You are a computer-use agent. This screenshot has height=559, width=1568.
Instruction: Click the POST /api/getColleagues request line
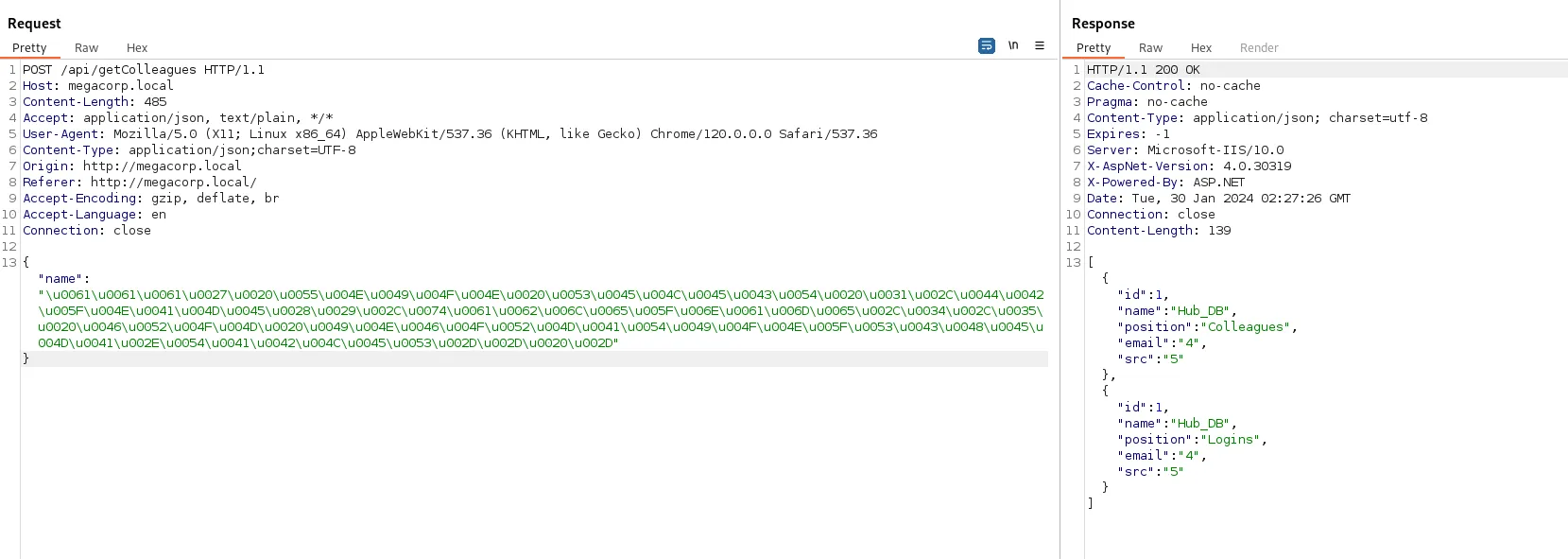144,69
